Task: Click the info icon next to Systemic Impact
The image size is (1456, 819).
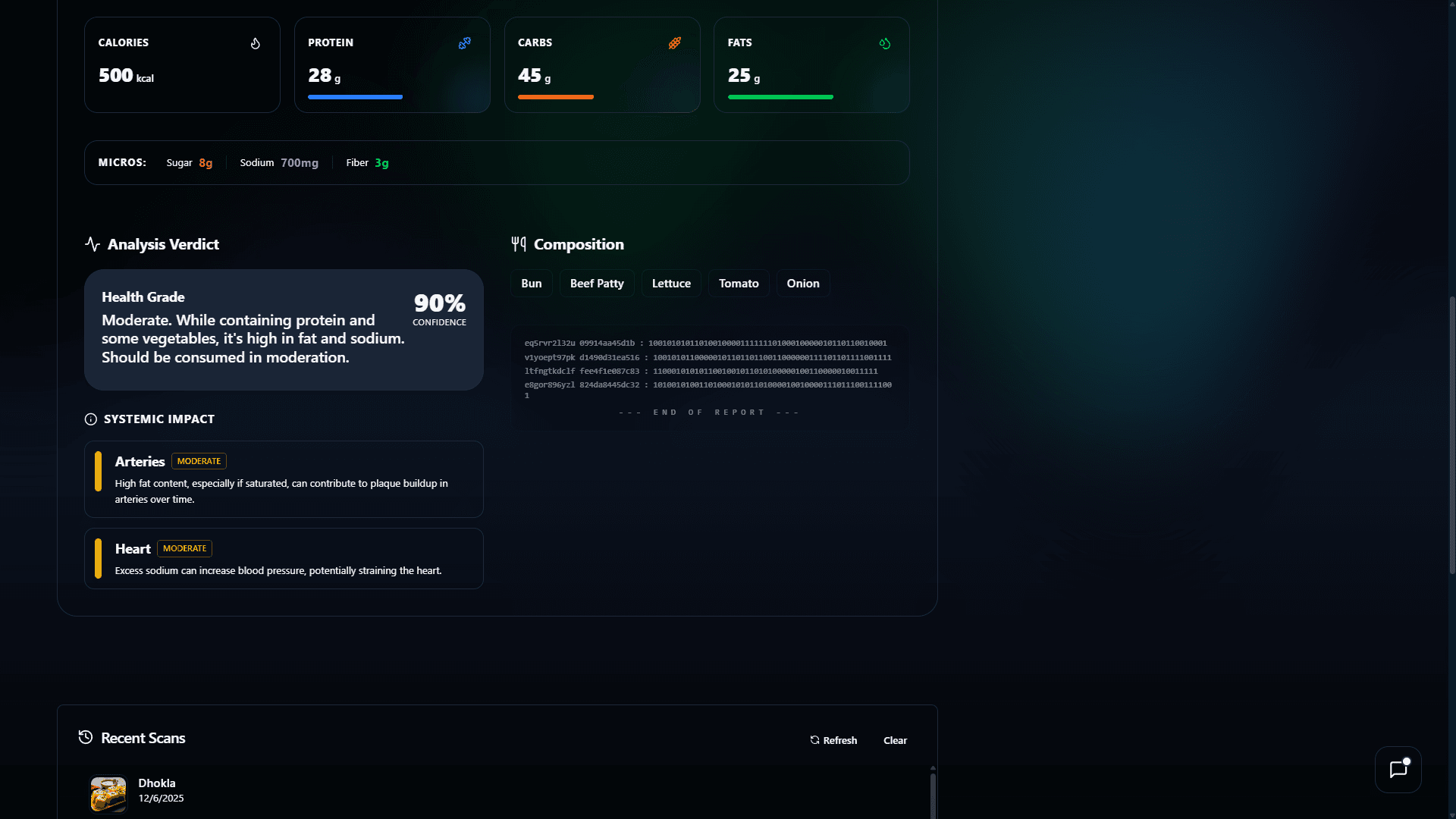Action: [91, 419]
